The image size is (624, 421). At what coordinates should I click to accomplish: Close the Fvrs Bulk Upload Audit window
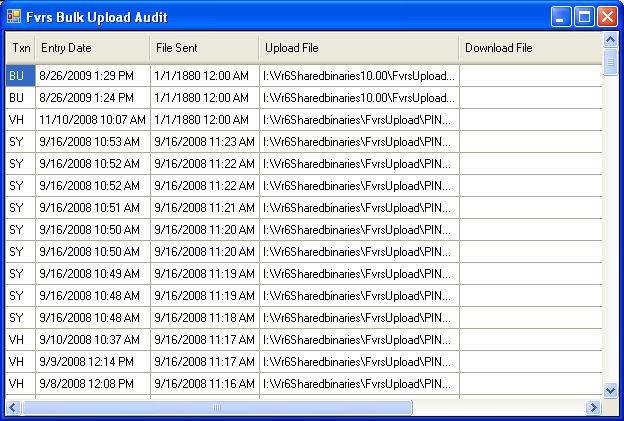608,17
